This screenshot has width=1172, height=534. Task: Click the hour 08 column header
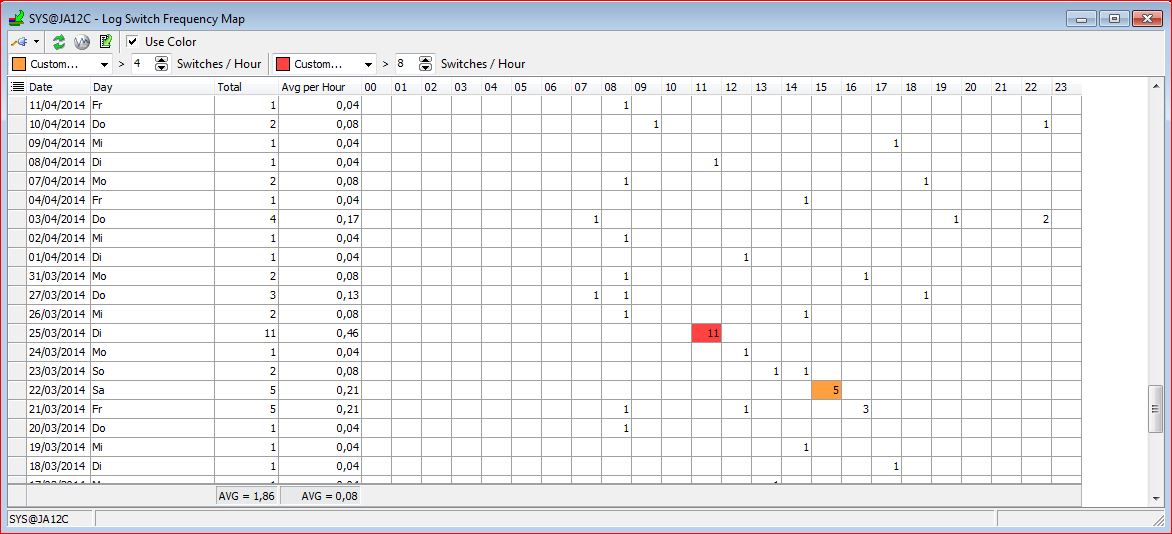[x=617, y=87]
